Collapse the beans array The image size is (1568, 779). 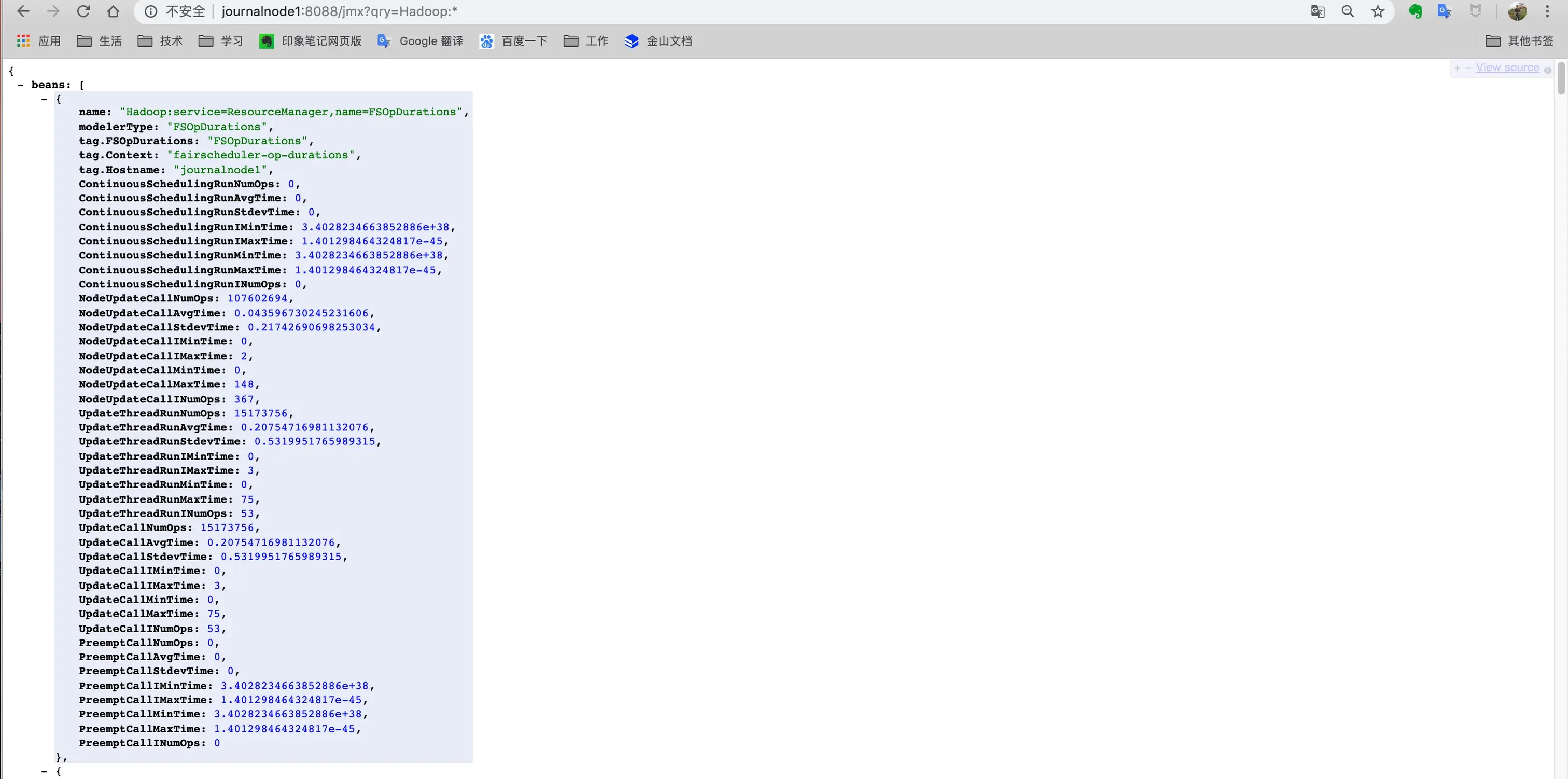[x=21, y=85]
